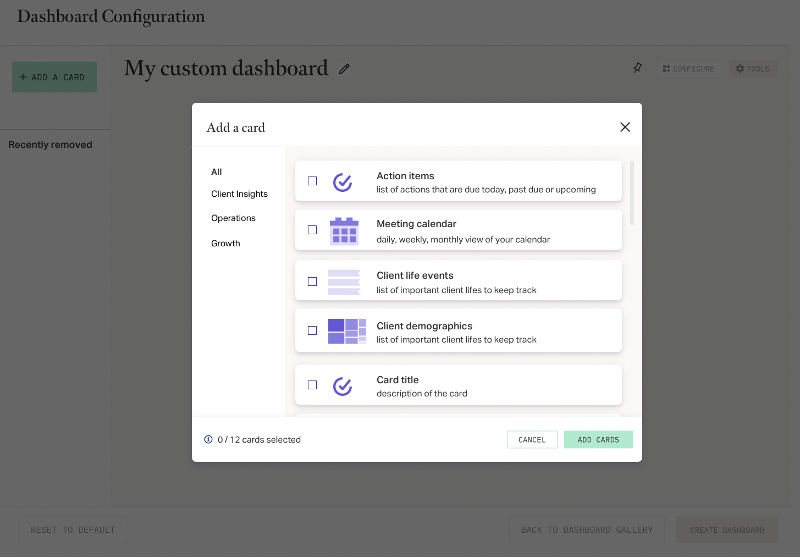Image resolution: width=800 pixels, height=558 pixels.
Task: Enable the Card title checkbox
Action: pos(312,385)
